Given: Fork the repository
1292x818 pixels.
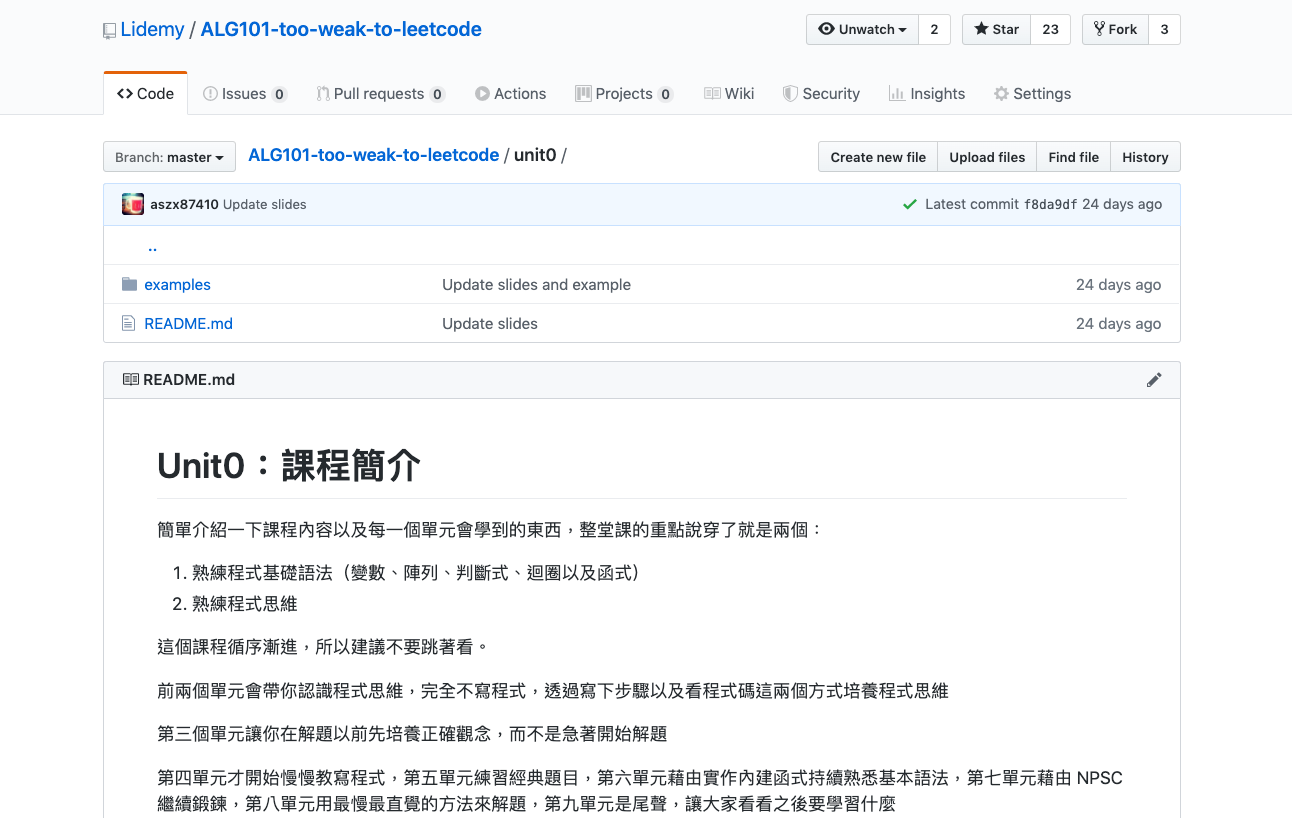Looking at the screenshot, I should coord(1115,29).
